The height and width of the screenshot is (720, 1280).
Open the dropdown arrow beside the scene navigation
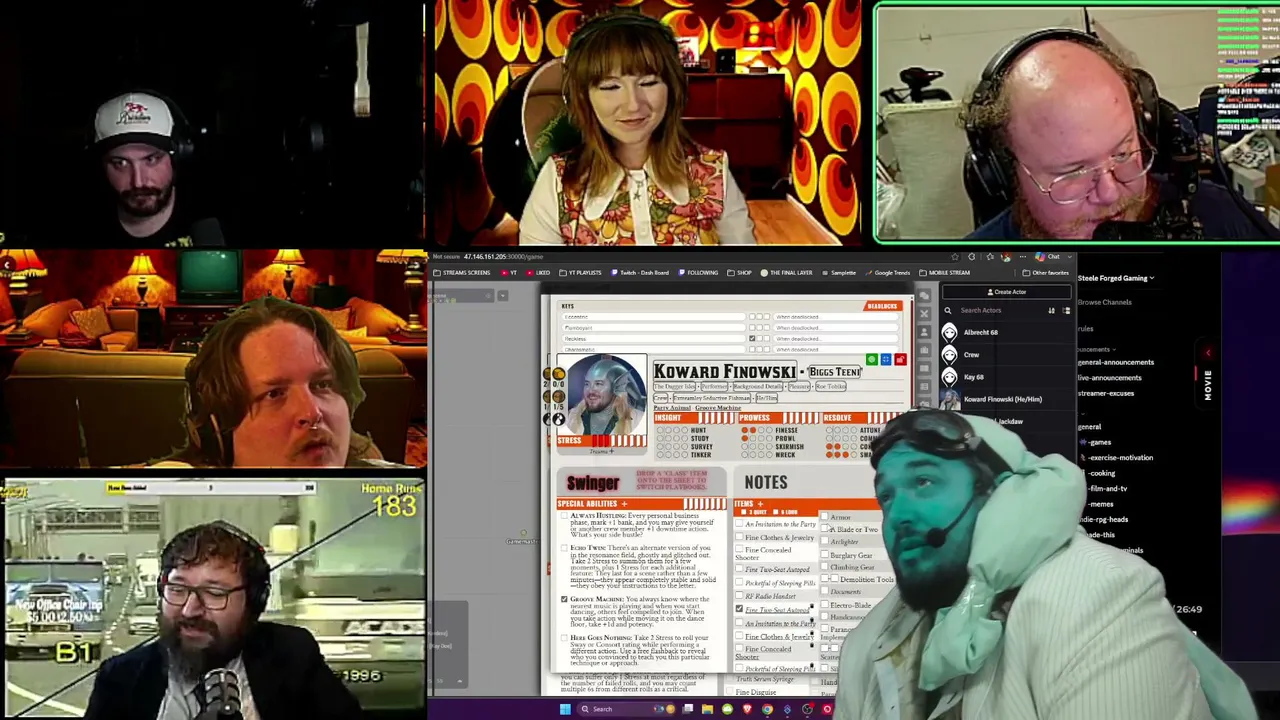click(x=503, y=296)
